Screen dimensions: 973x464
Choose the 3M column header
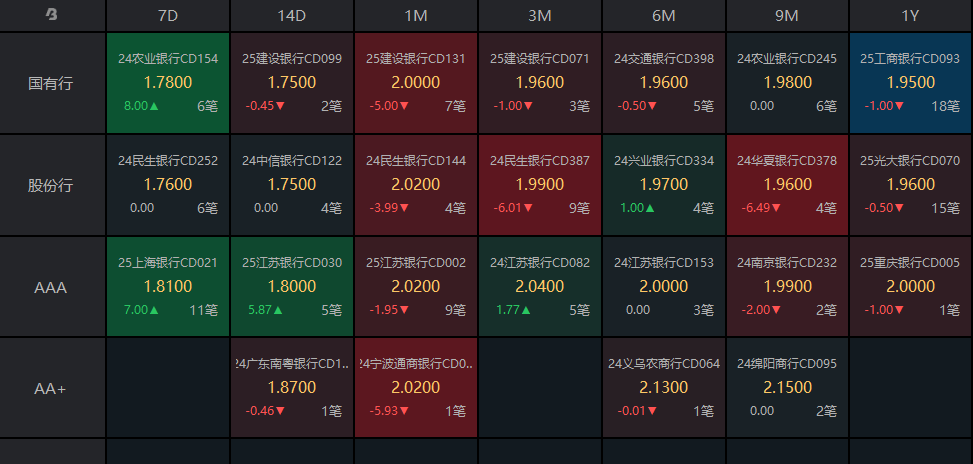540,15
